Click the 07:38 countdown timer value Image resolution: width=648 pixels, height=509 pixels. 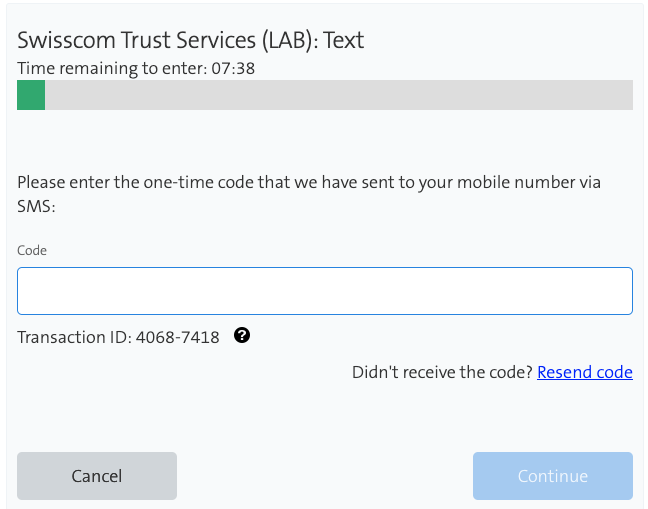coord(232,68)
